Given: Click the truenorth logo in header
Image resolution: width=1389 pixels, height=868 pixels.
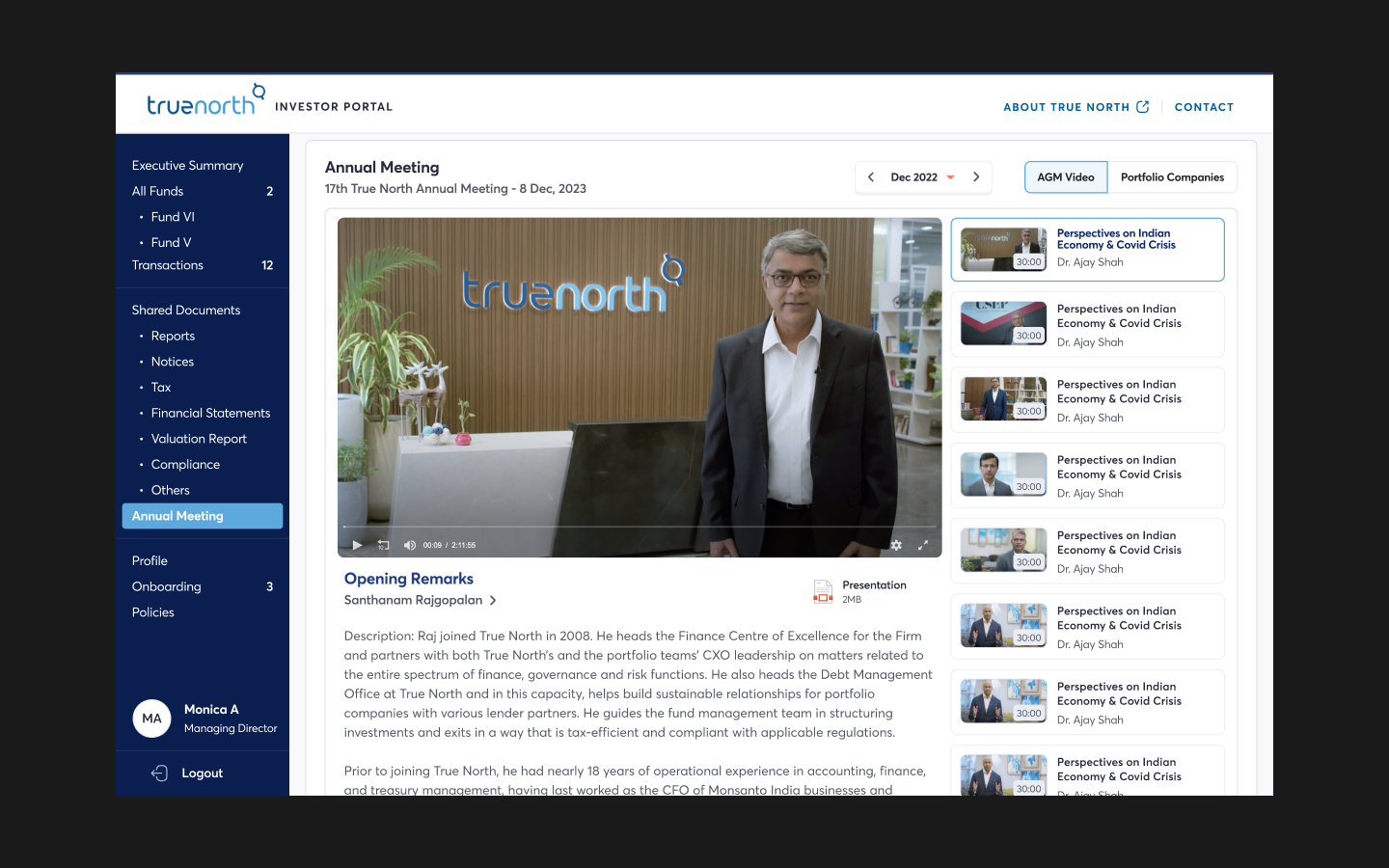Looking at the screenshot, I should pos(206,99).
